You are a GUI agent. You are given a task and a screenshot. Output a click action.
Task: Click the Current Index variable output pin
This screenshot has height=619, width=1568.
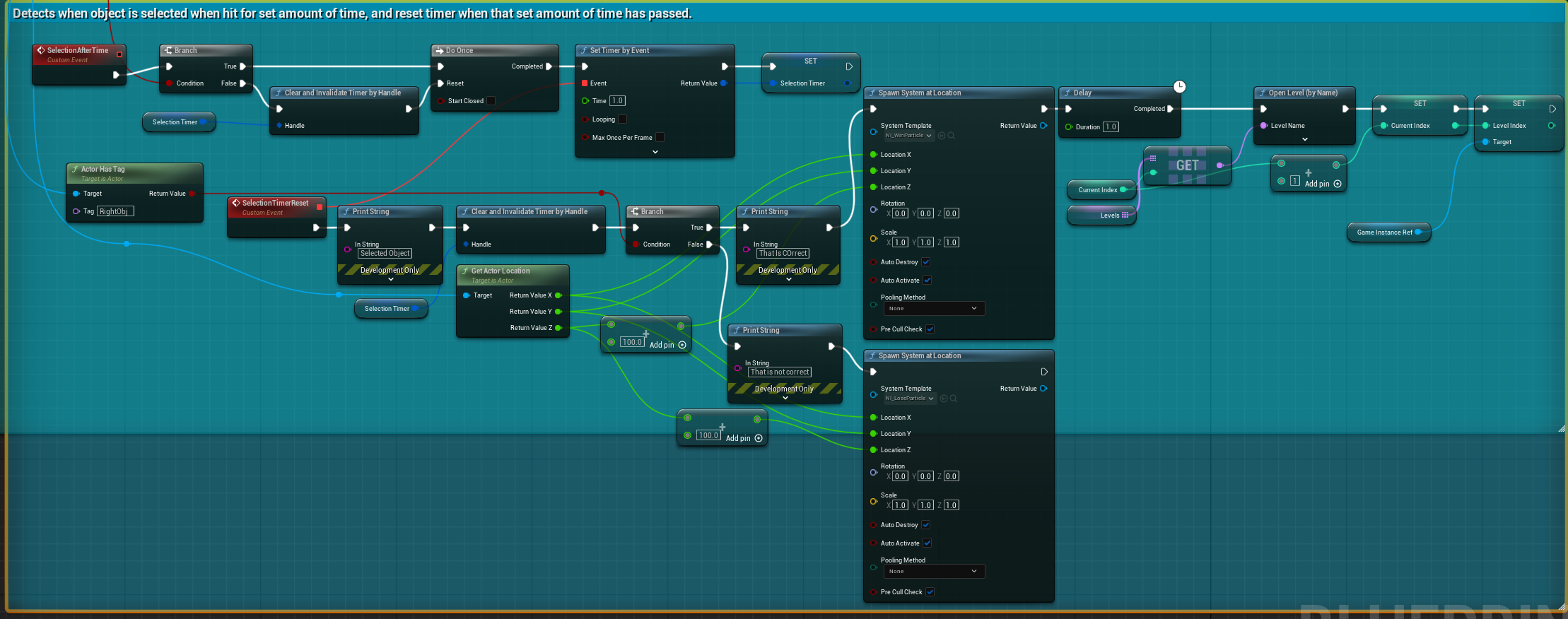coord(1123,190)
